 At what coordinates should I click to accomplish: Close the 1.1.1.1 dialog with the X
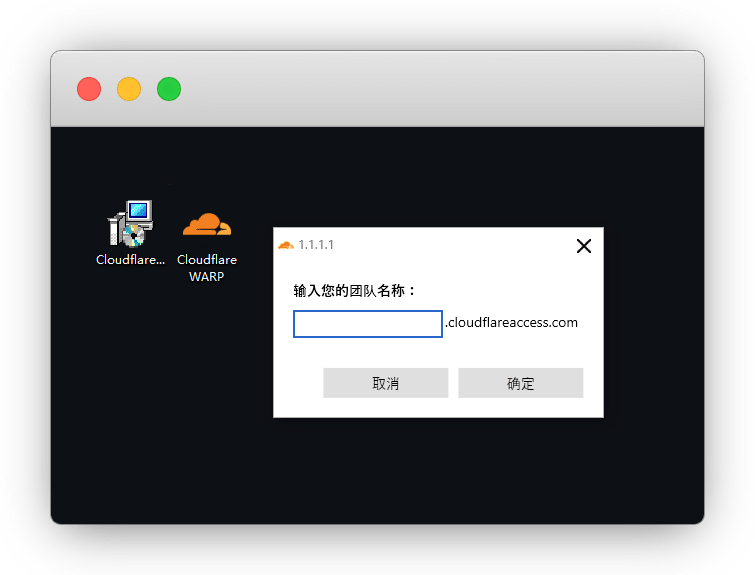click(x=584, y=246)
